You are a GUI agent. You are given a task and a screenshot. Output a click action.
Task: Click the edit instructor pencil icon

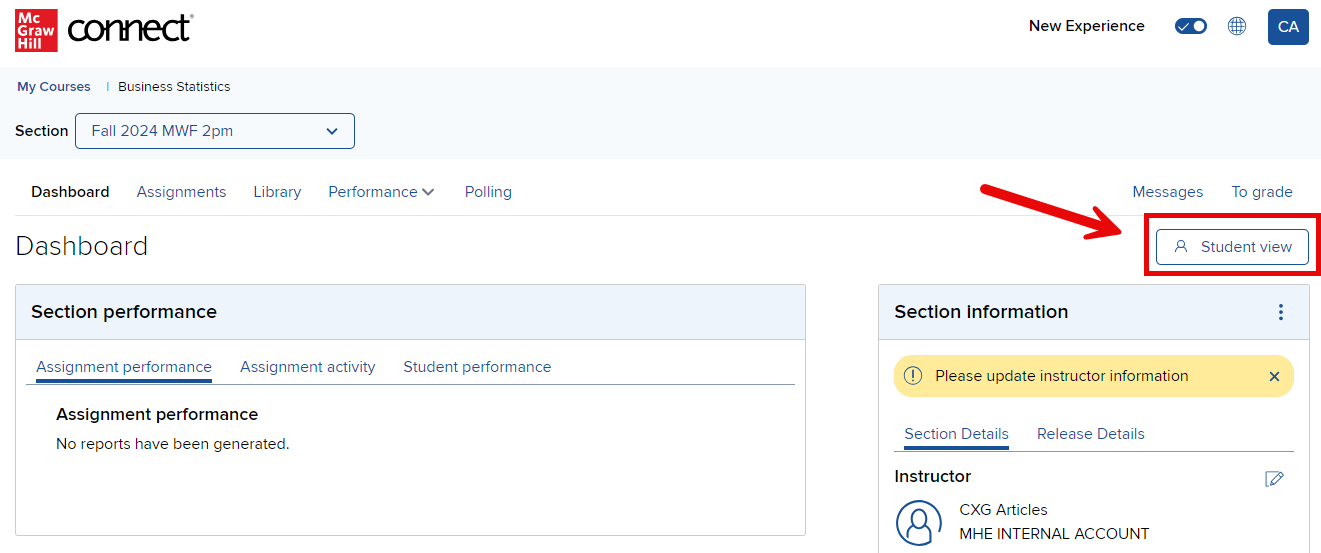click(1274, 479)
